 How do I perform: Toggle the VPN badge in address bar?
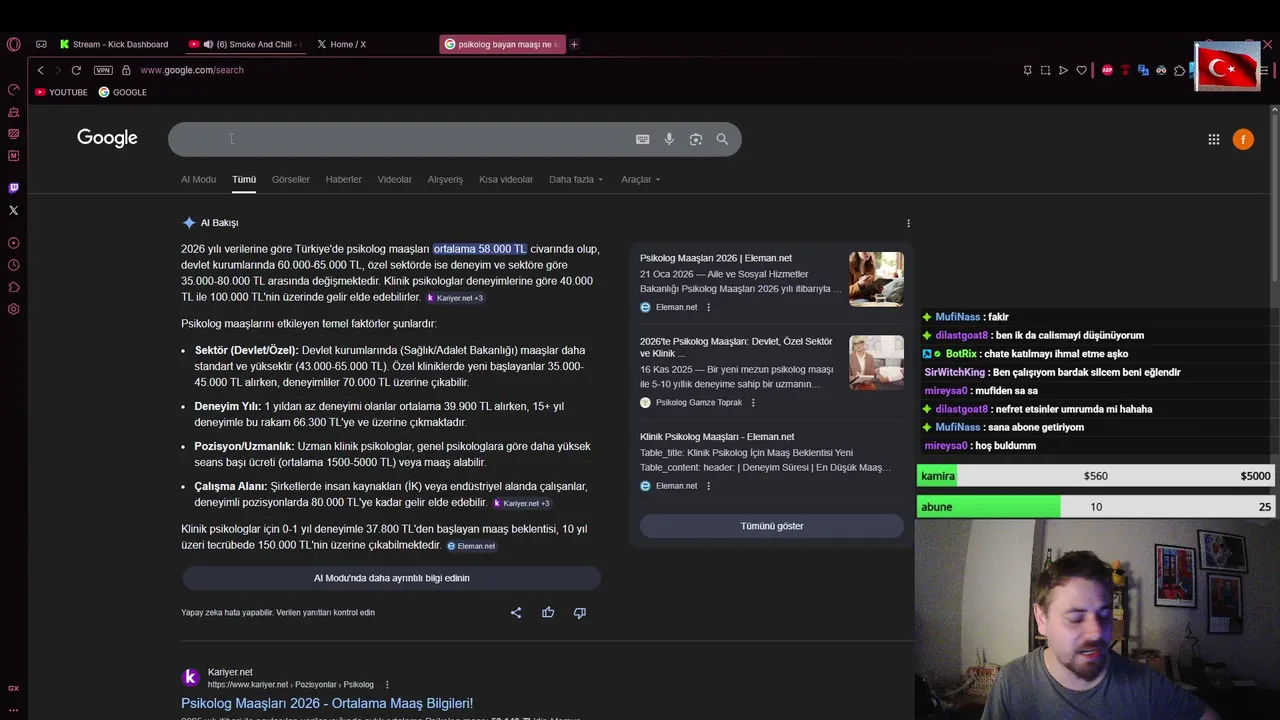point(102,70)
